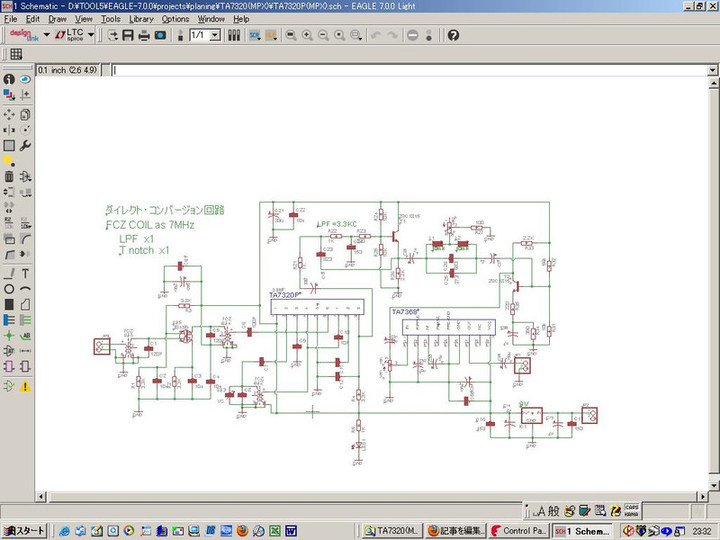Select the Info tool in the sidebar
720x540 pixels.
(x=9, y=79)
